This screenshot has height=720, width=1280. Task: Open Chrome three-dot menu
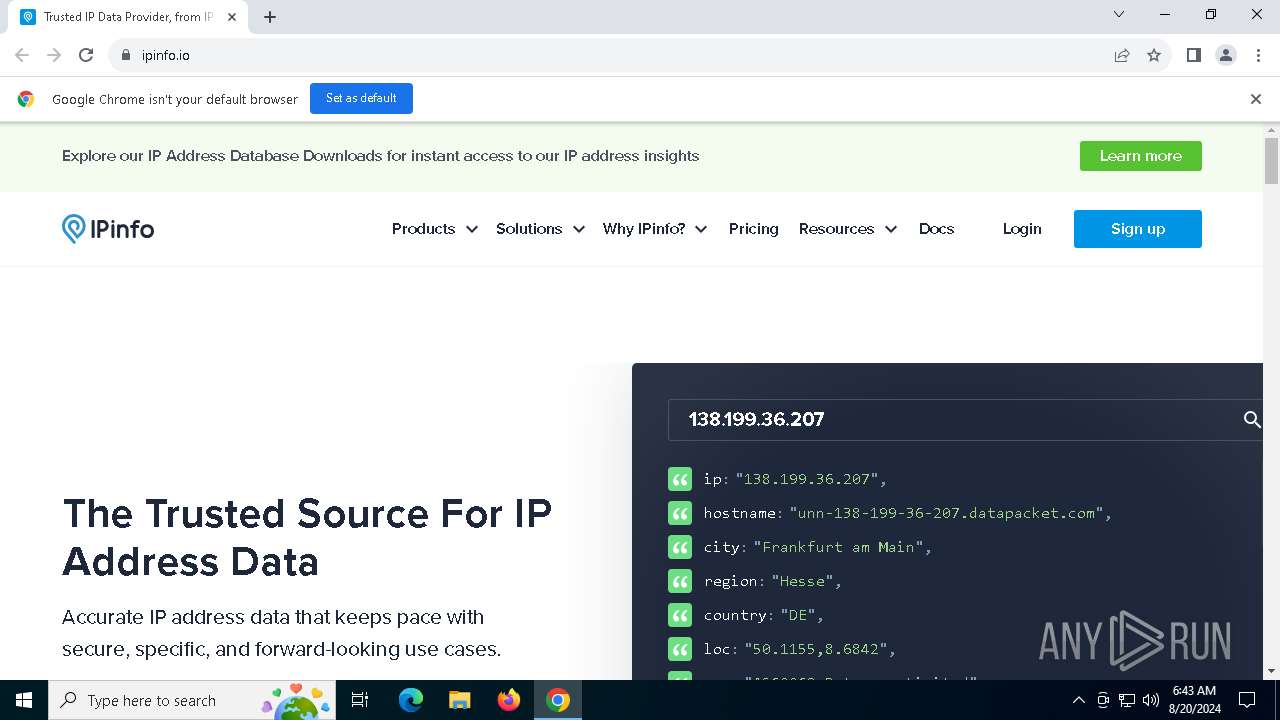pyautogui.click(x=1259, y=55)
